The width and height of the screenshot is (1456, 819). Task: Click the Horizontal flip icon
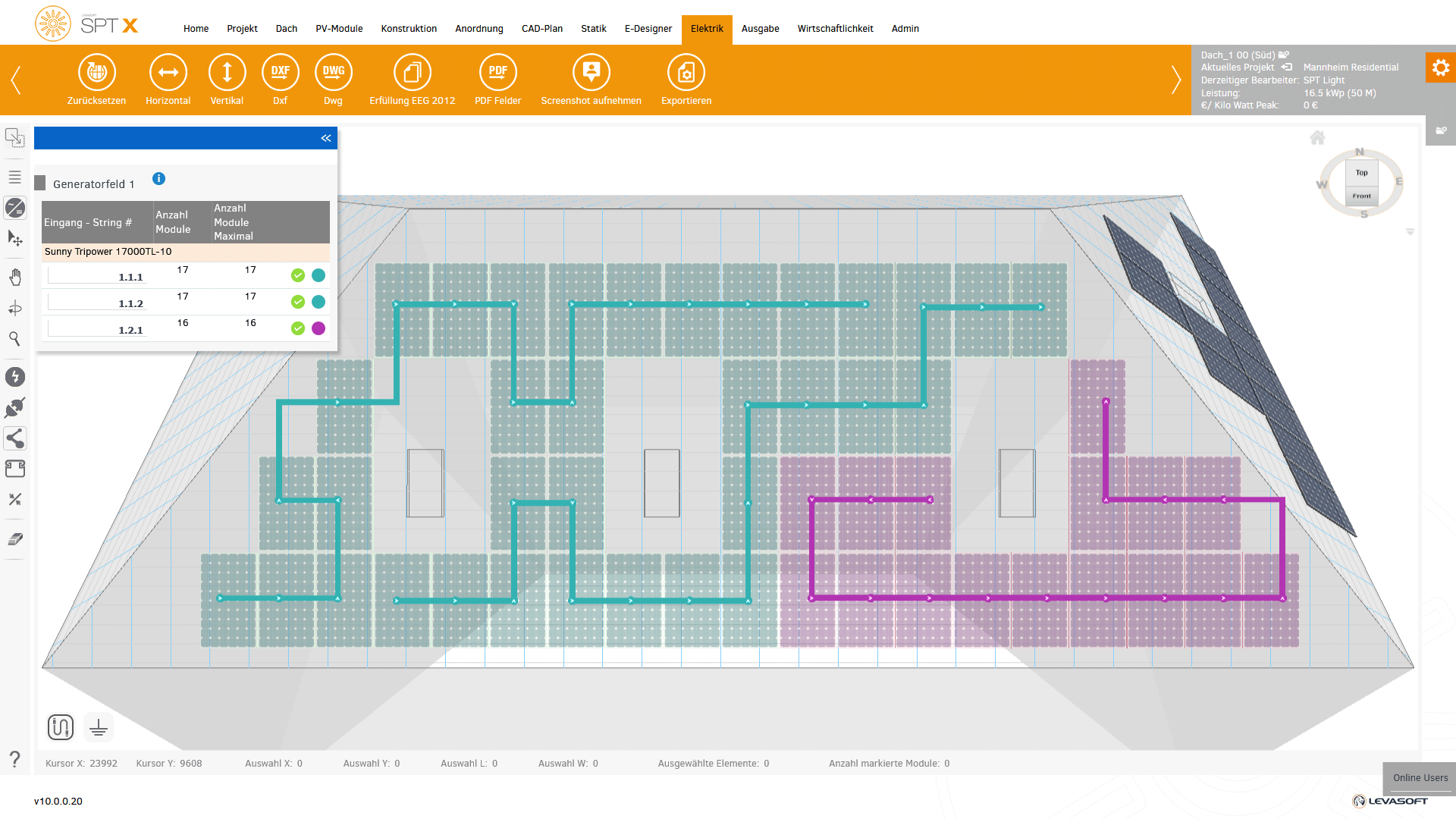click(168, 73)
